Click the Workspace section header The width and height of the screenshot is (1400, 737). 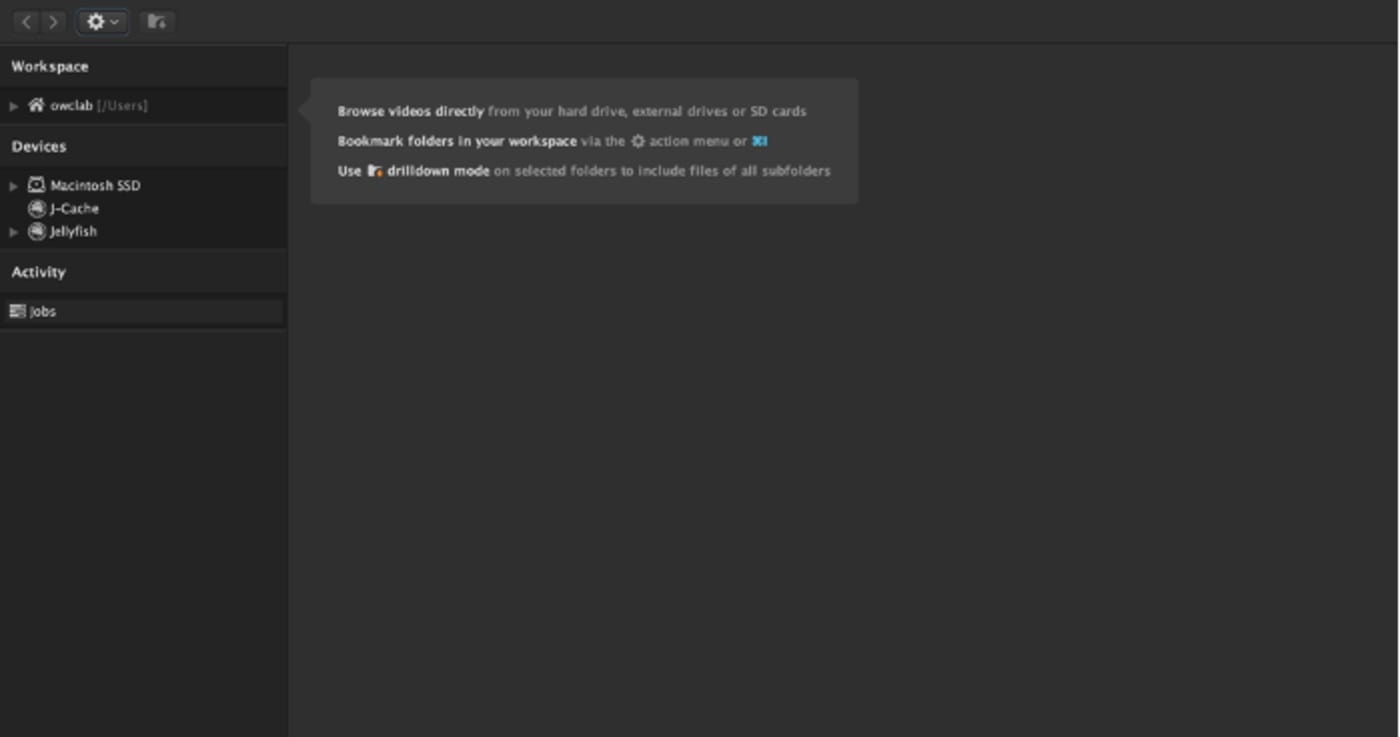(x=50, y=67)
